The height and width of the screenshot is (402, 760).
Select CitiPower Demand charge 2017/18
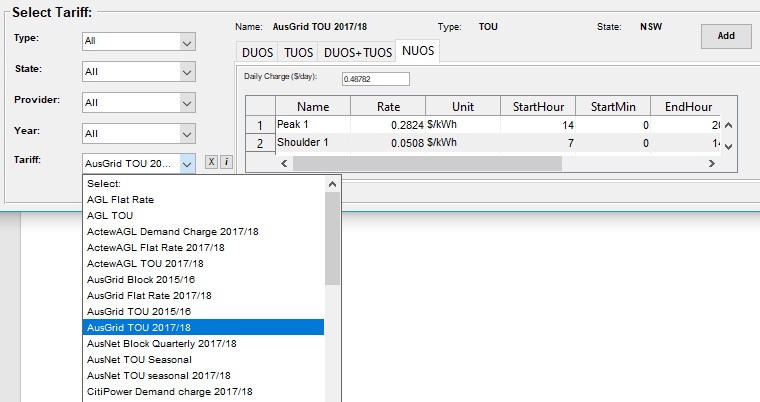[204, 392]
